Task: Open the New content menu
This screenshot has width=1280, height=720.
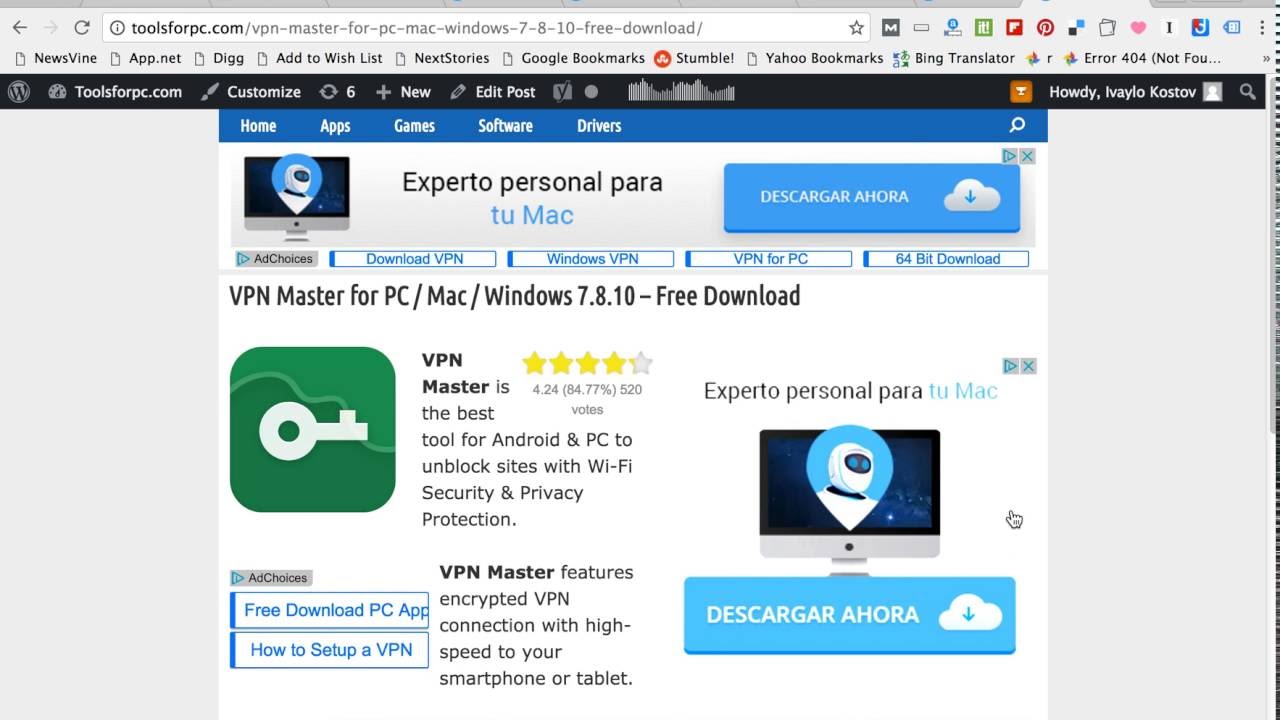Action: [x=403, y=92]
